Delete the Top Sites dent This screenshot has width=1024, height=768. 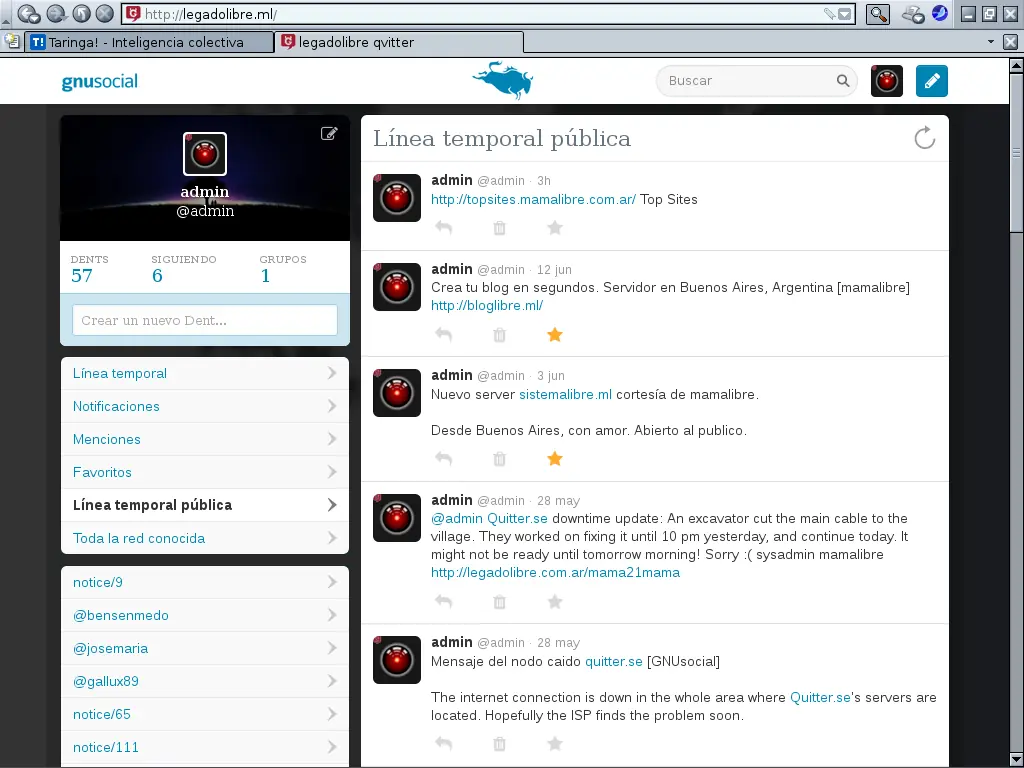click(500, 228)
